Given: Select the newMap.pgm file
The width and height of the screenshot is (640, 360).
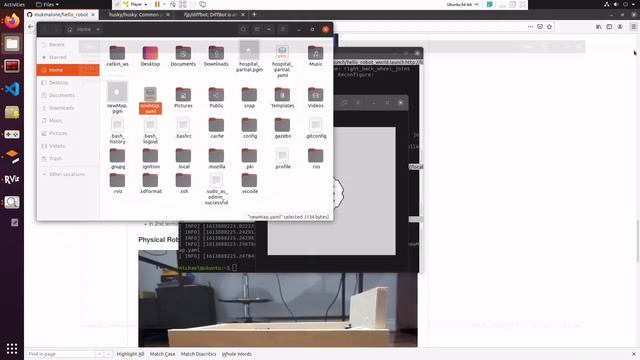Looking at the screenshot, I should click(117, 98).
